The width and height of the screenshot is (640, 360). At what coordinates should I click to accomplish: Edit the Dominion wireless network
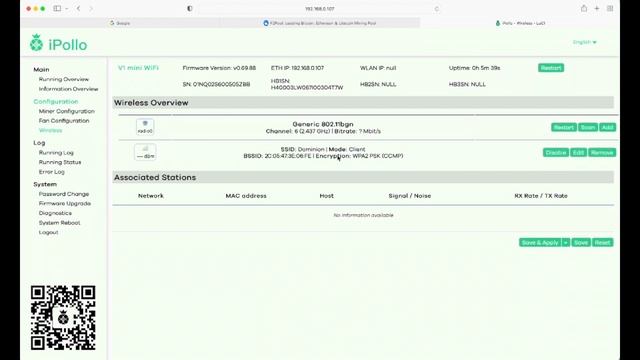coord(578,152)
